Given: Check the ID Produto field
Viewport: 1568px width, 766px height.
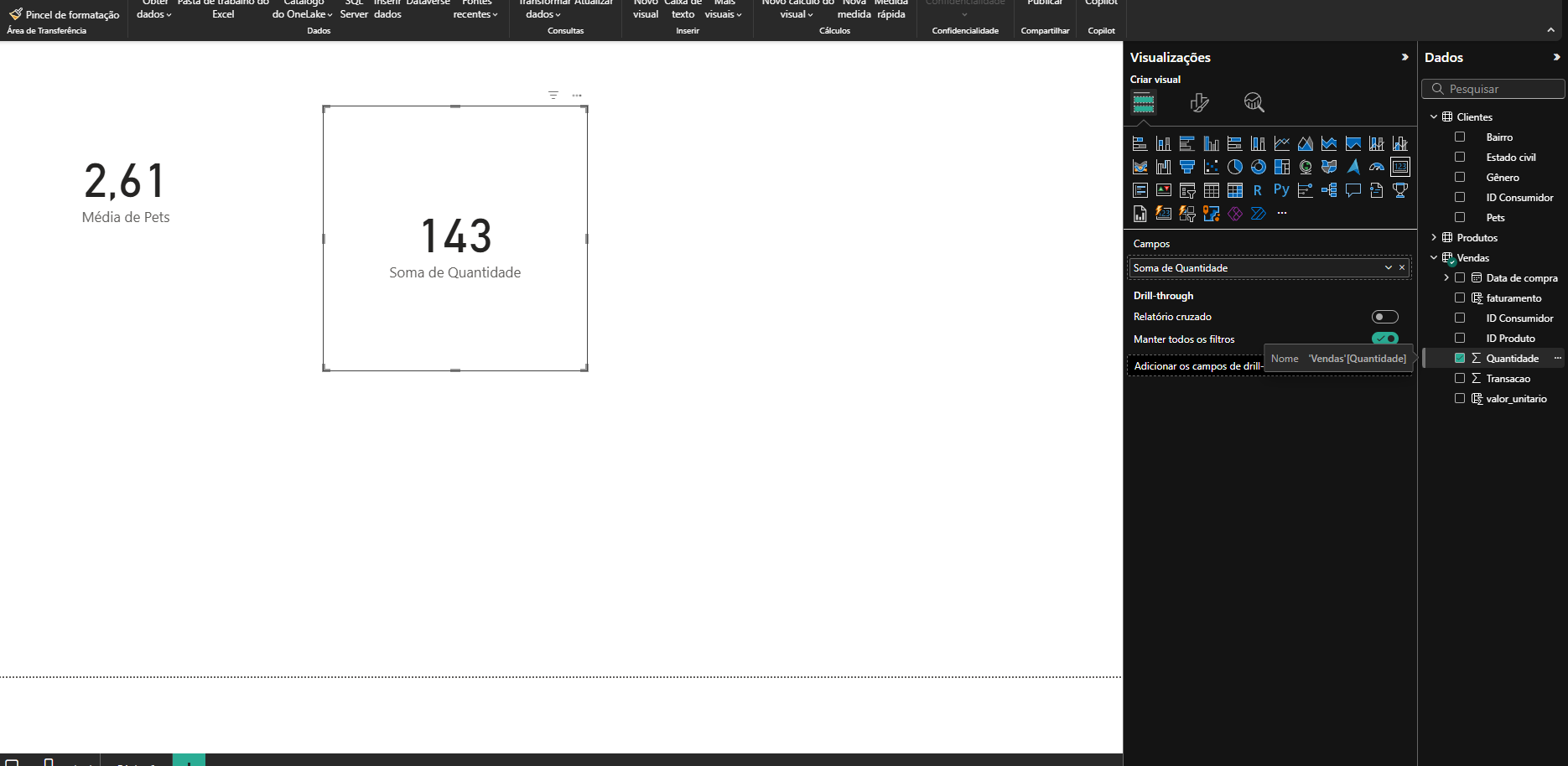Looking at the screenshot, I should pyautogui.click(x=1460, y=338).
